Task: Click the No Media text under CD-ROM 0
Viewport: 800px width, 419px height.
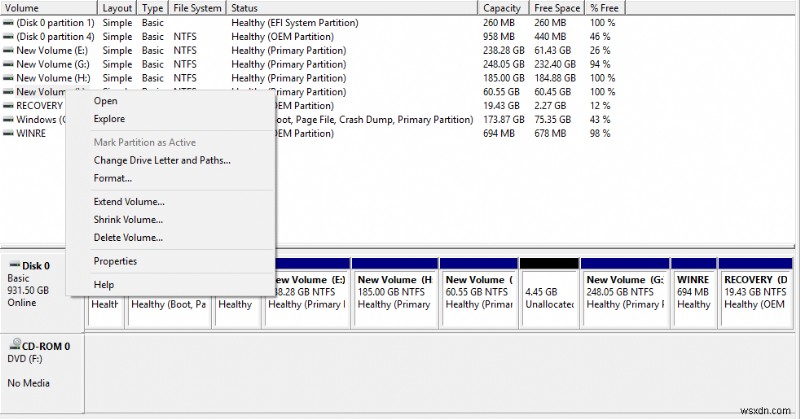Action: pyautogui.click(x=29, y=383)
